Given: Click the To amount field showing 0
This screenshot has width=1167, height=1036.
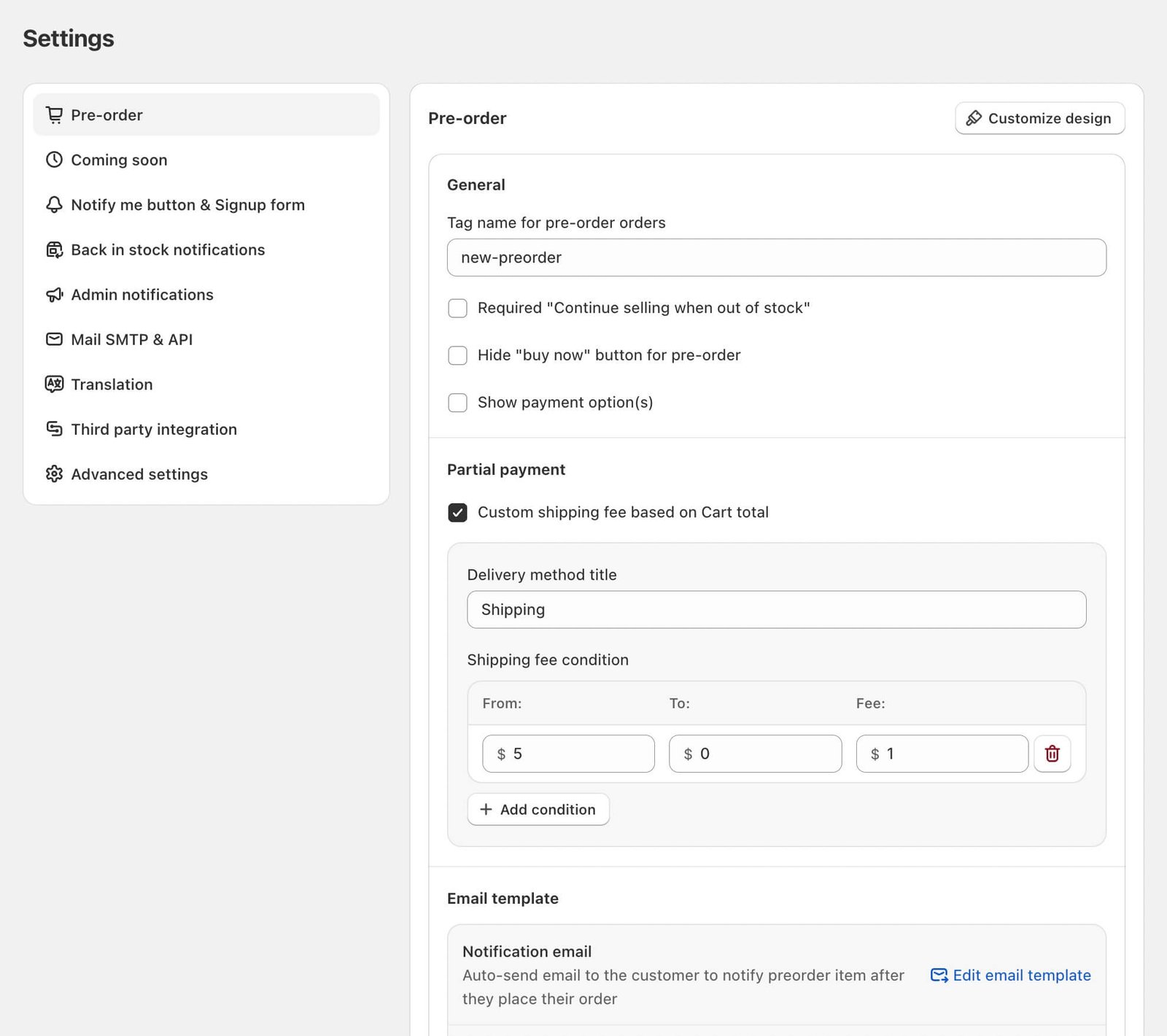Looking at the screenshot, I should [x=755, y=754].
